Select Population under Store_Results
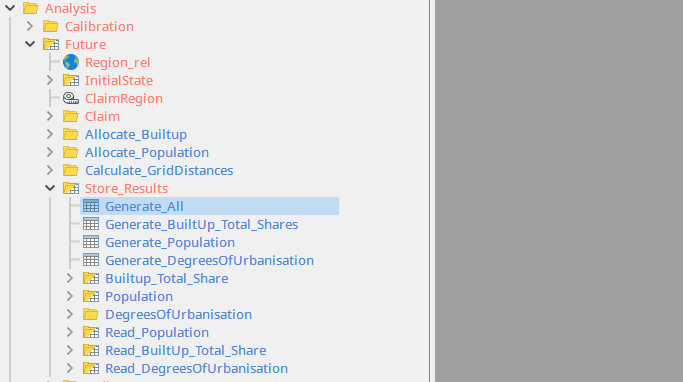The image size is (683, 382). pyautogui.click(x=139, y=296)
